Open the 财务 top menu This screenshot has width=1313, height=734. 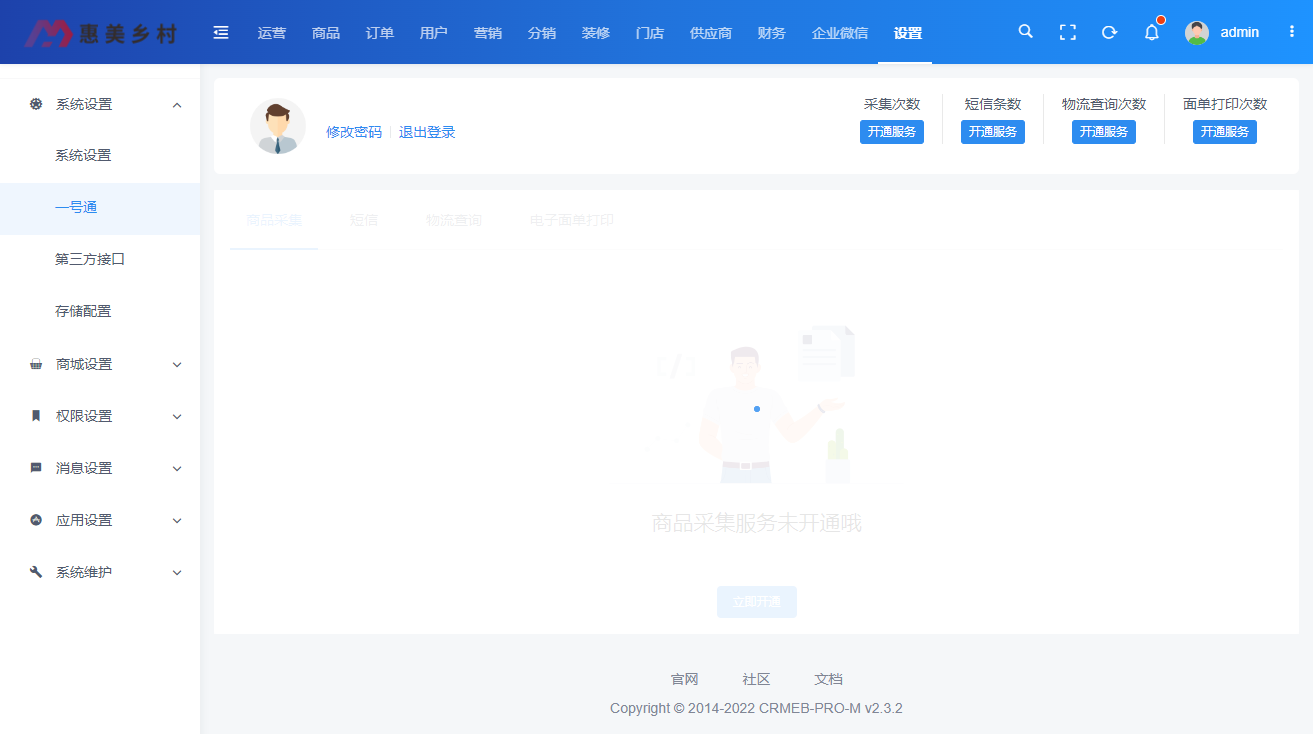click(771, 33)
